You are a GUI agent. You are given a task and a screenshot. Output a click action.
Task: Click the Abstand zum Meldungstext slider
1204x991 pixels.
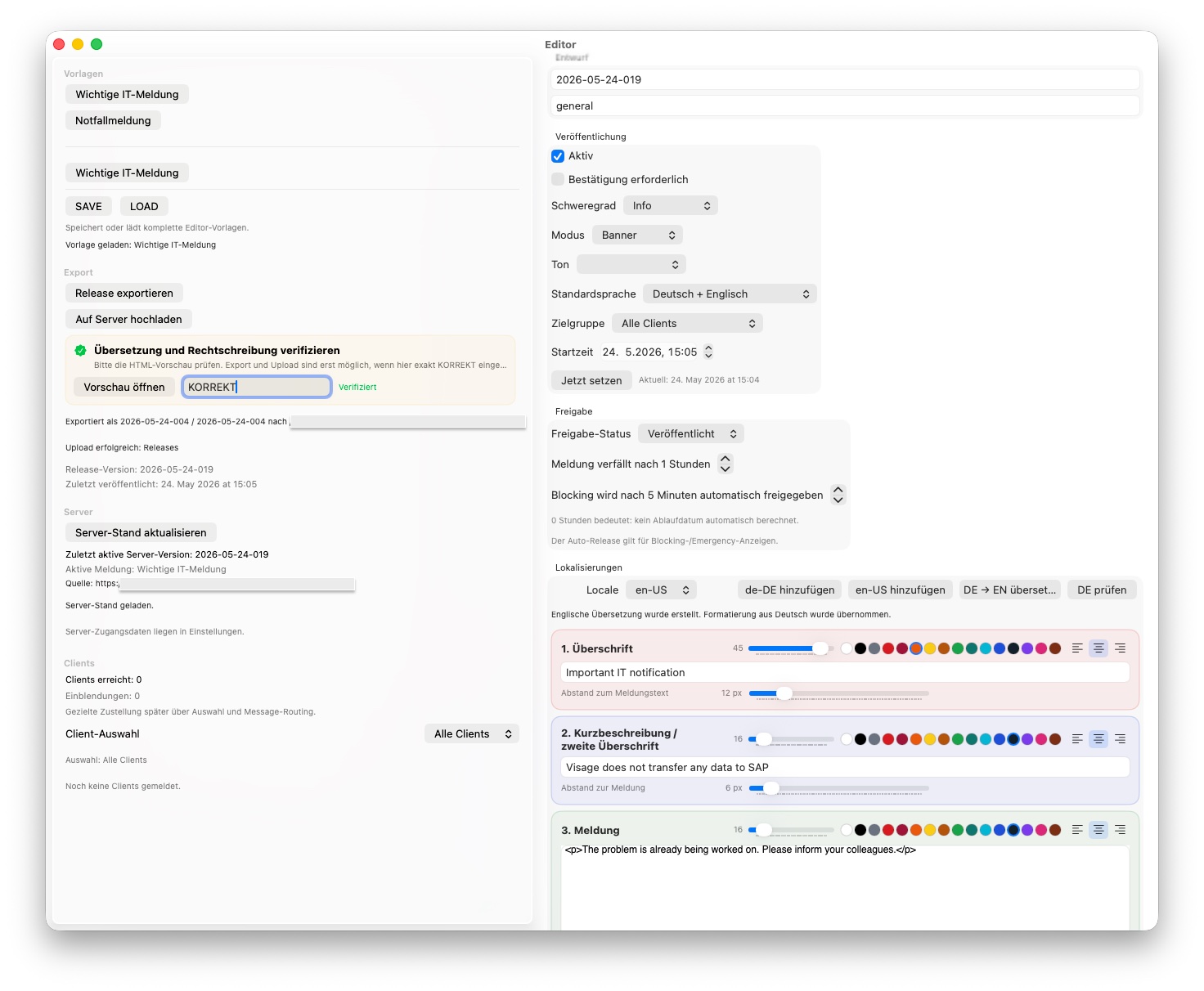(839, 693)
